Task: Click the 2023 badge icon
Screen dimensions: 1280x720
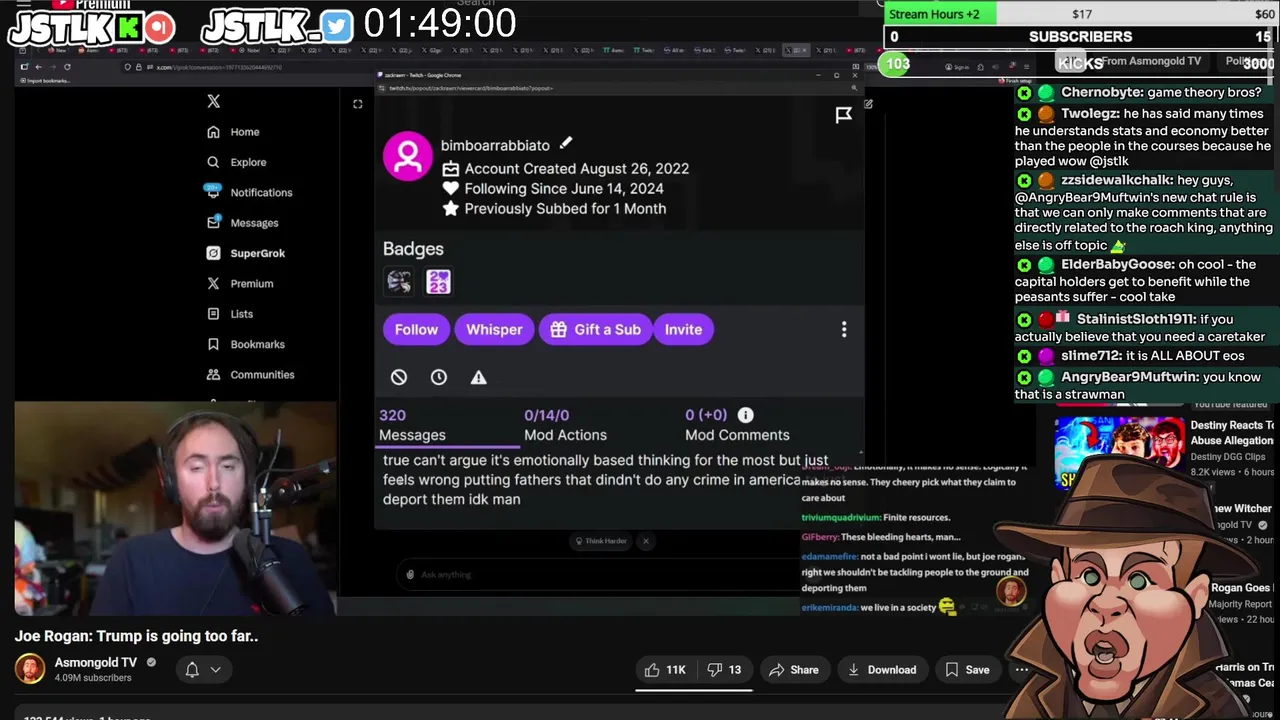Action: [438, 282]
